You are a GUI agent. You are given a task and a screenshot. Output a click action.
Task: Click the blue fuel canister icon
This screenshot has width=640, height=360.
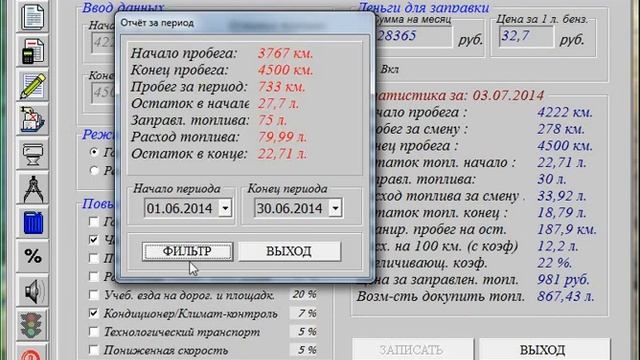(33, 223)
